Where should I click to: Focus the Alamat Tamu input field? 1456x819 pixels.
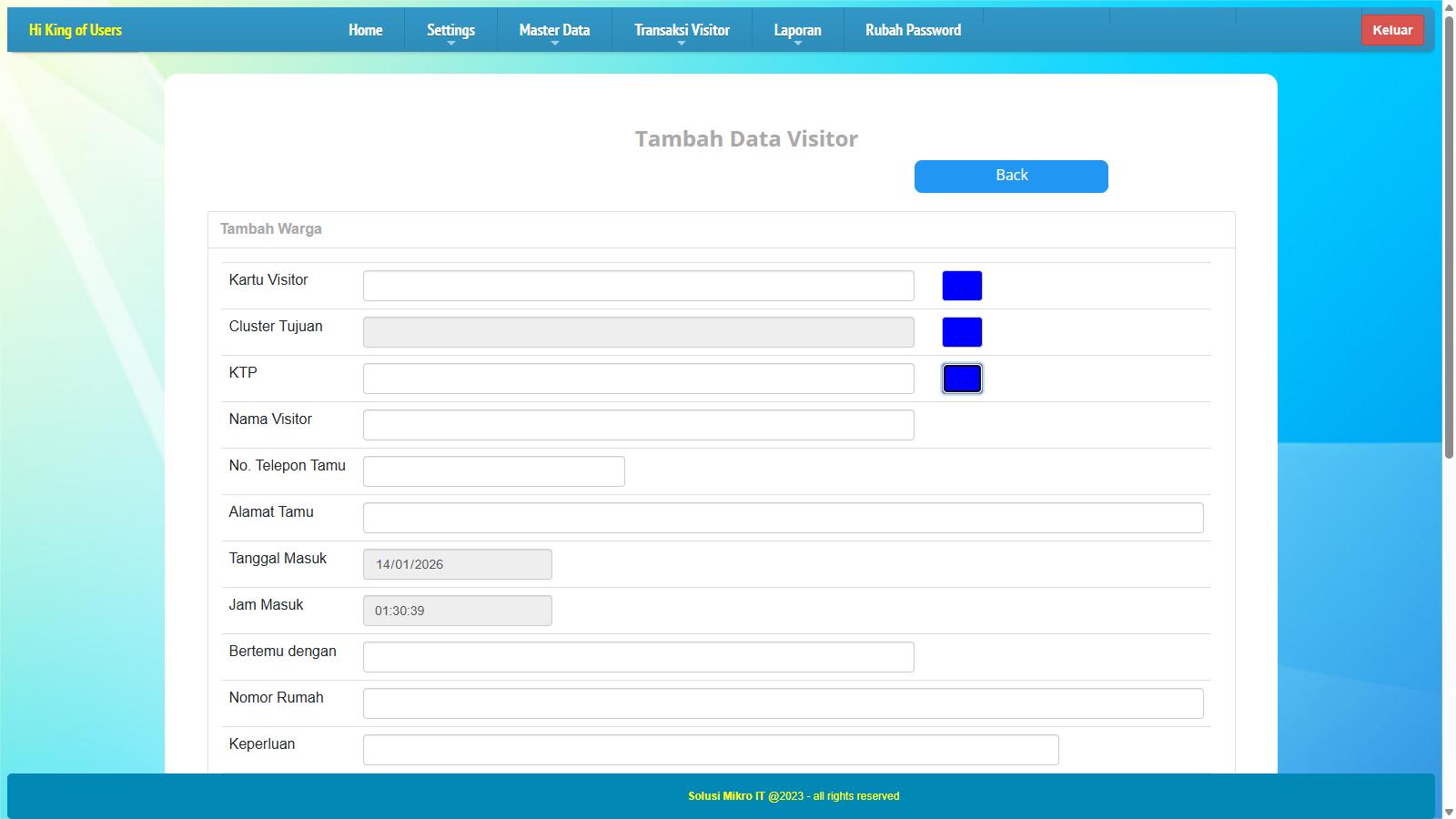tap(783, 518)
